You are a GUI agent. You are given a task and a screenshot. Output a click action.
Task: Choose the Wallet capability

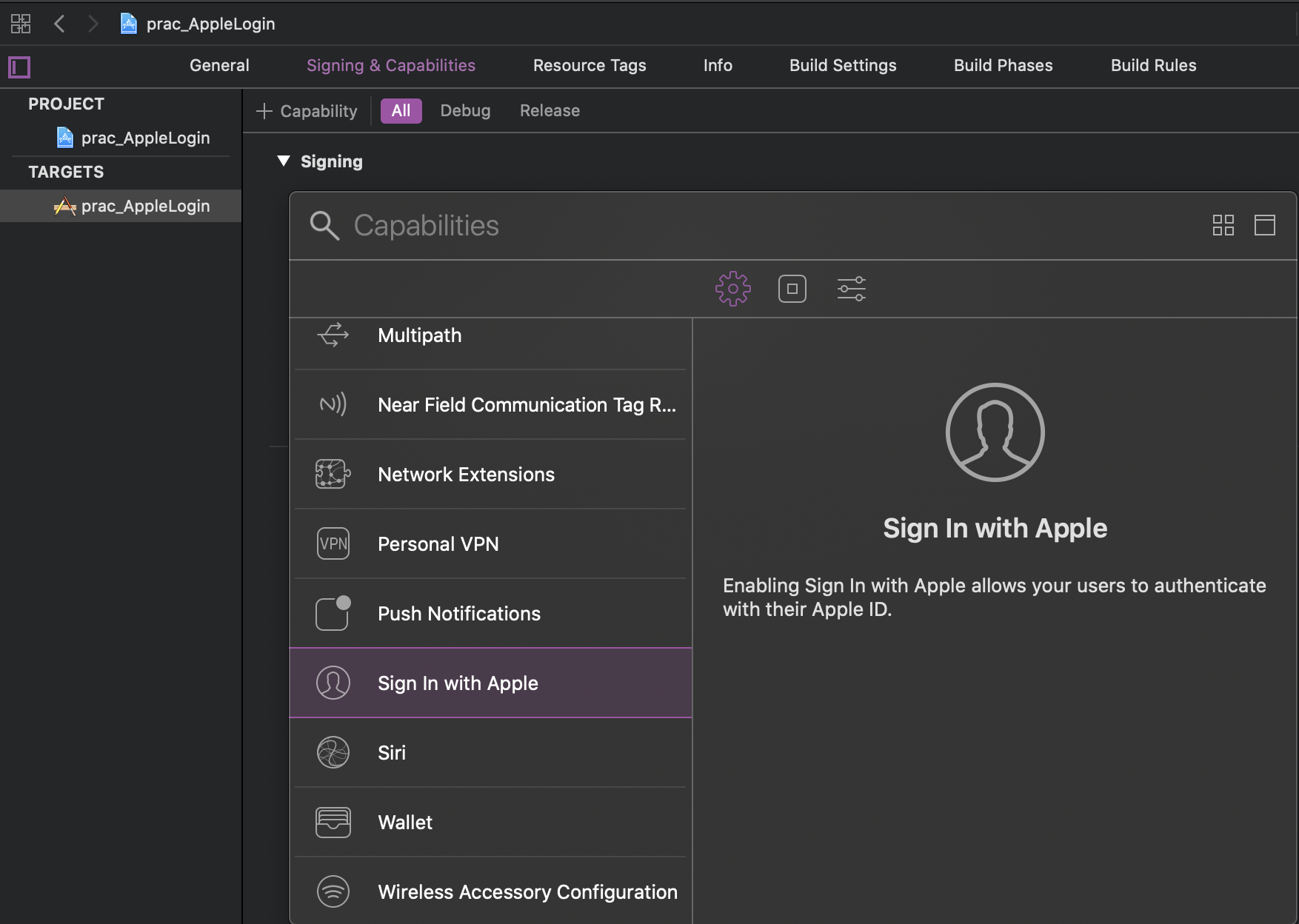click(x=490, y=822)
